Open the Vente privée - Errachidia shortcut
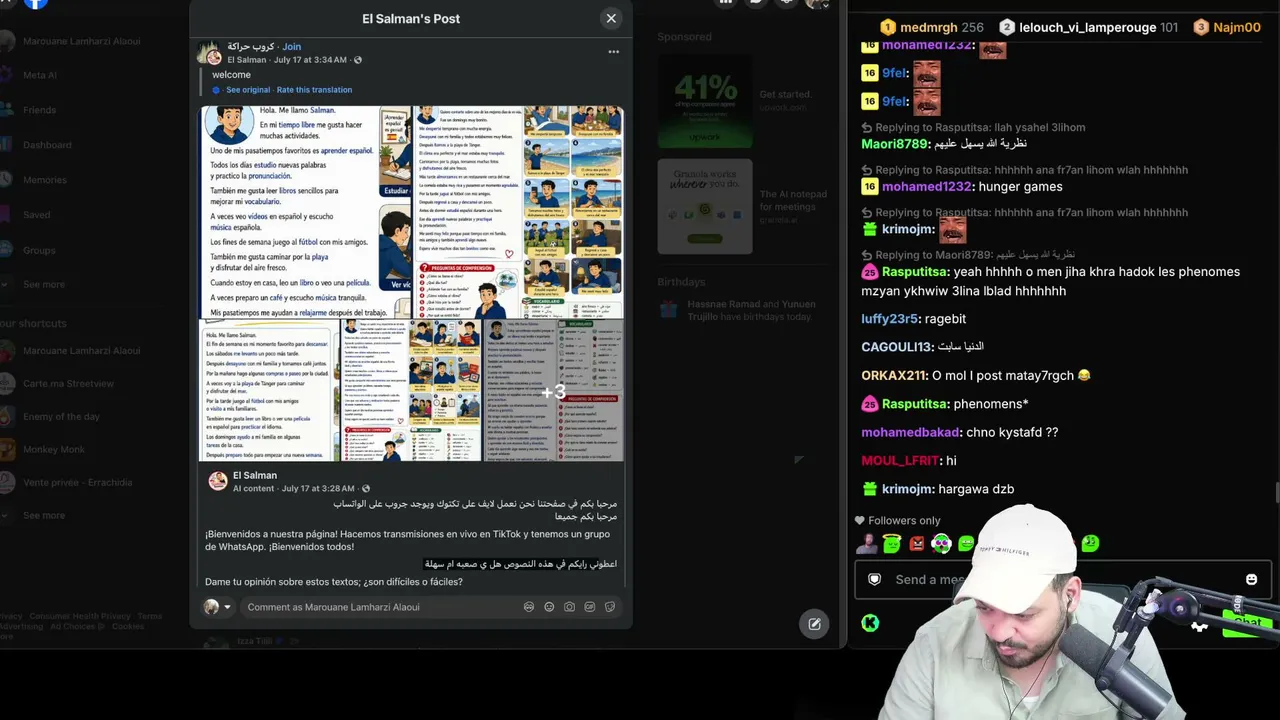 (77, 483)
